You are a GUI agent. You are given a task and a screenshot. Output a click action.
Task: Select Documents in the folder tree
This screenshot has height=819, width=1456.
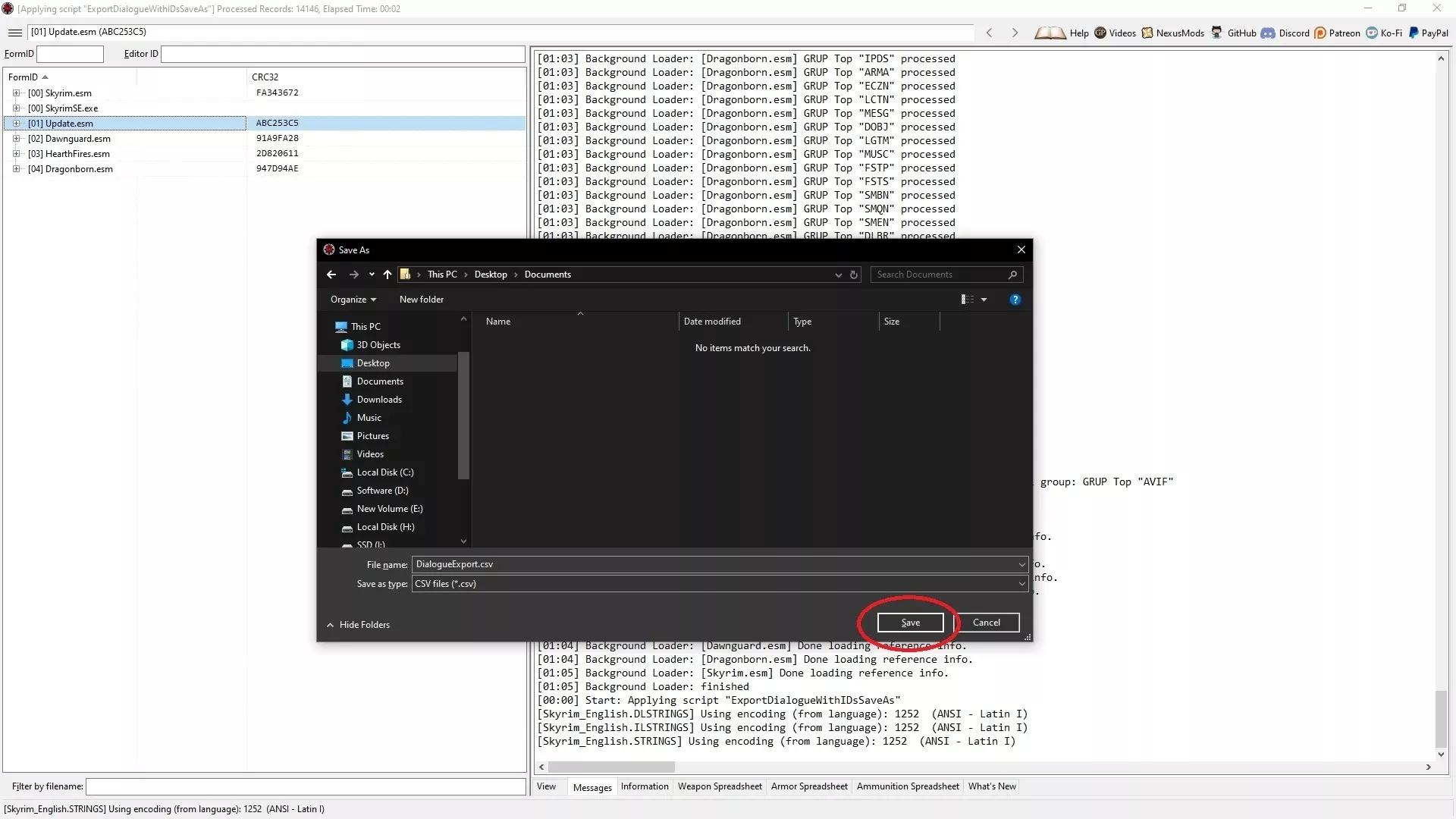point(380,381)
